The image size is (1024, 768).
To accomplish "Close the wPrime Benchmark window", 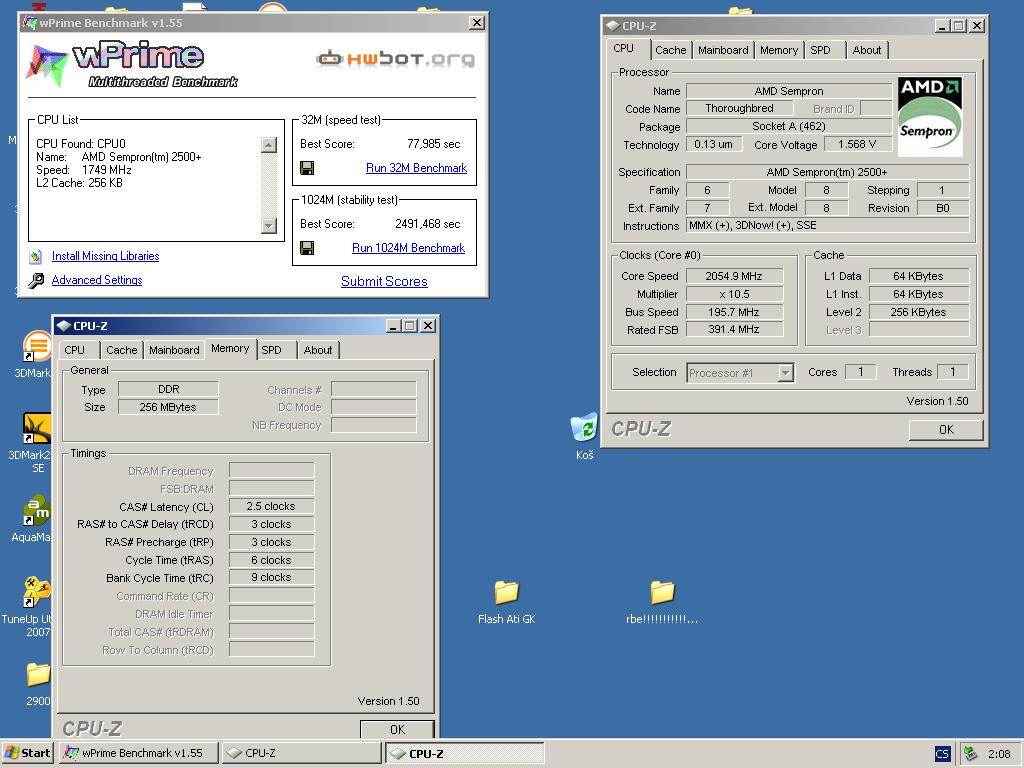I will pyautogui.click(x=477, y=23).
